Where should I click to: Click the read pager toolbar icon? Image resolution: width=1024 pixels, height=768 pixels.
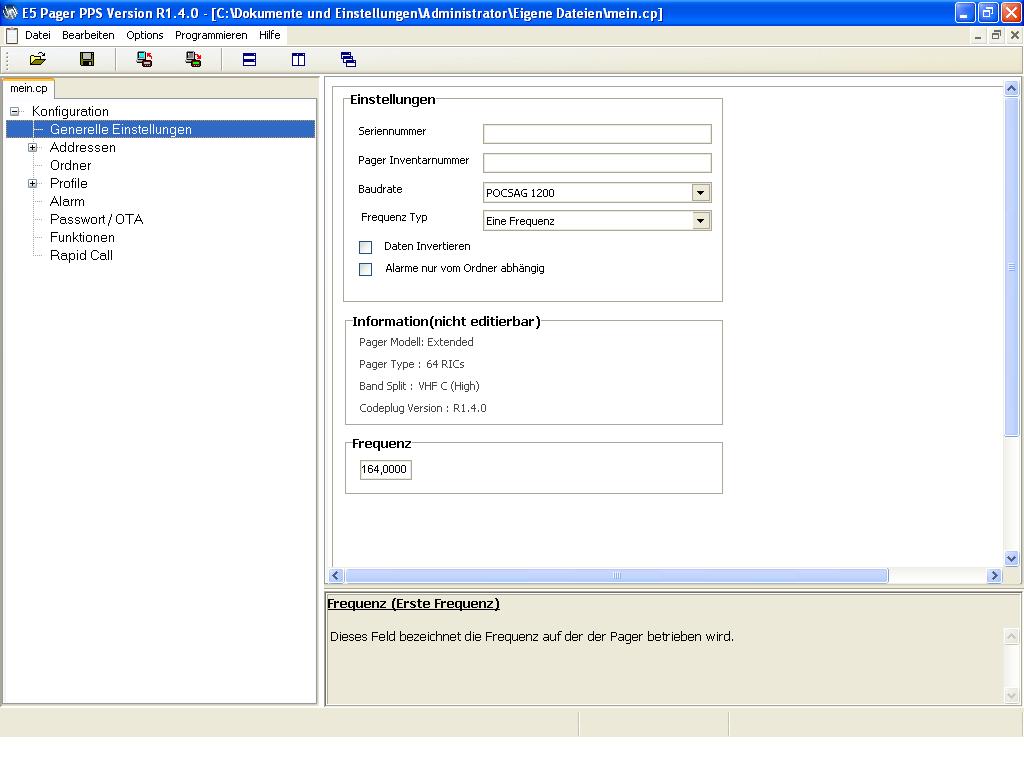pyautogui.click(x=145, y=60)
